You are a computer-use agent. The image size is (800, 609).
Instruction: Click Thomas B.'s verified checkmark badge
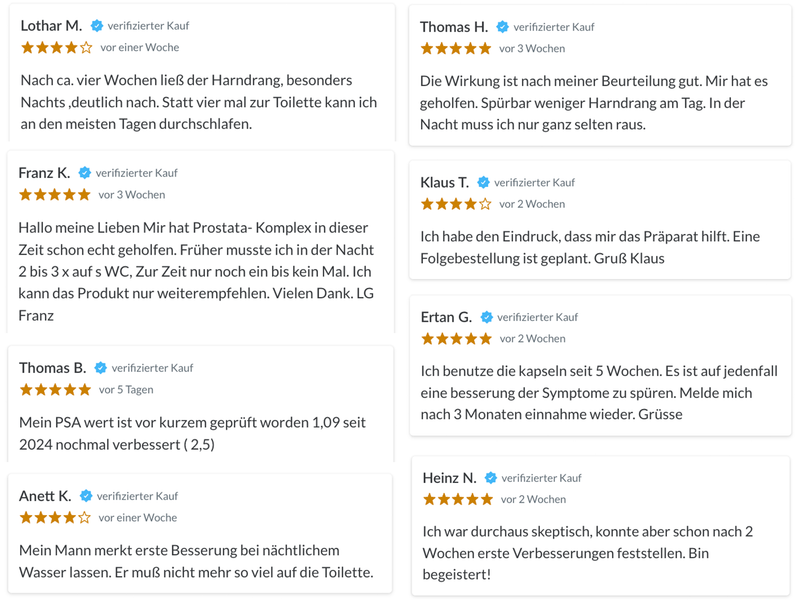click(101, 368)
